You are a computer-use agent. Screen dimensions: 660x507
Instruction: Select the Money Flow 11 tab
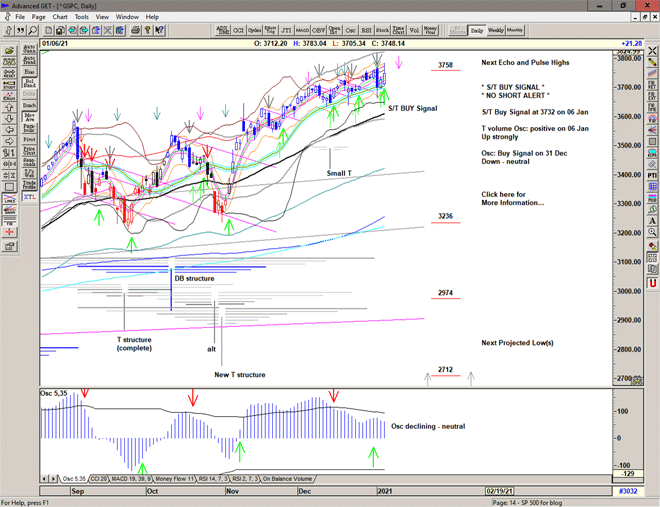click(173, 479)
